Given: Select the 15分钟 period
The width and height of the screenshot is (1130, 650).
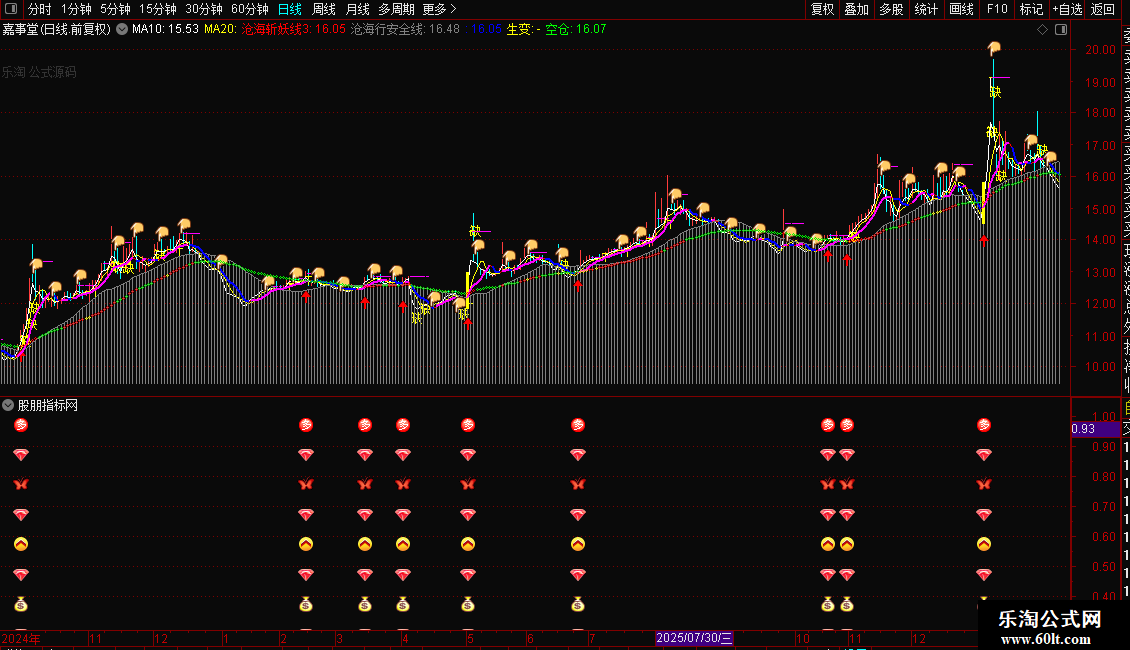Looking at the screenshot, I should (158, 9).
